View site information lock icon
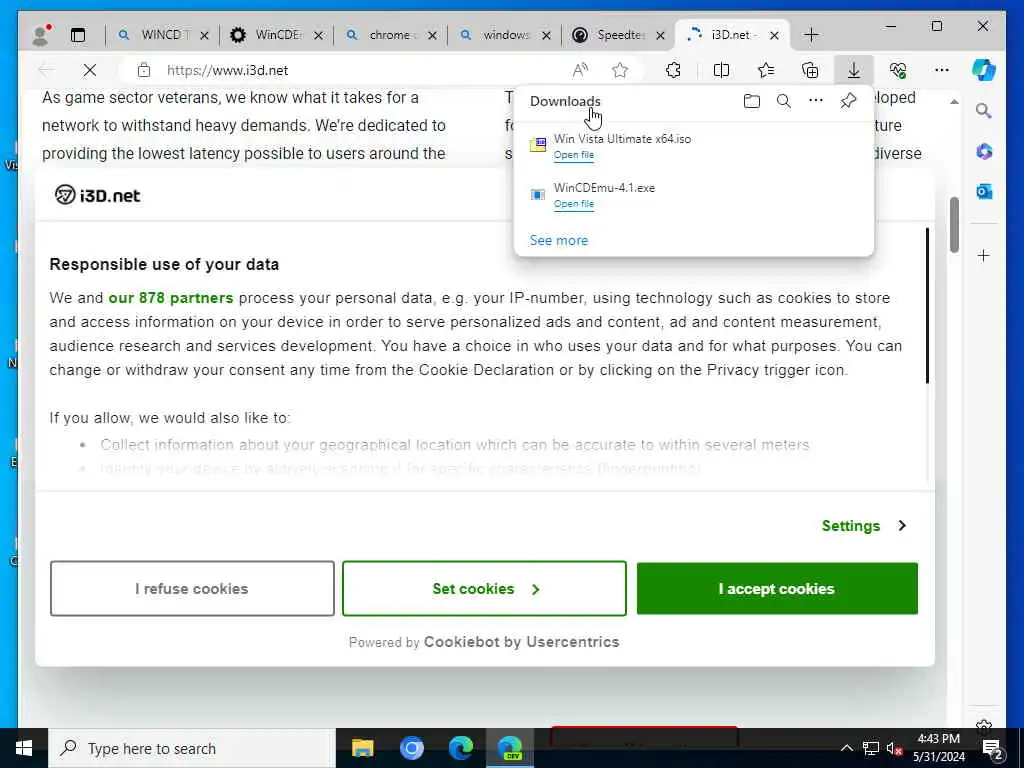 pyautogui.click(x=144, y=70)
